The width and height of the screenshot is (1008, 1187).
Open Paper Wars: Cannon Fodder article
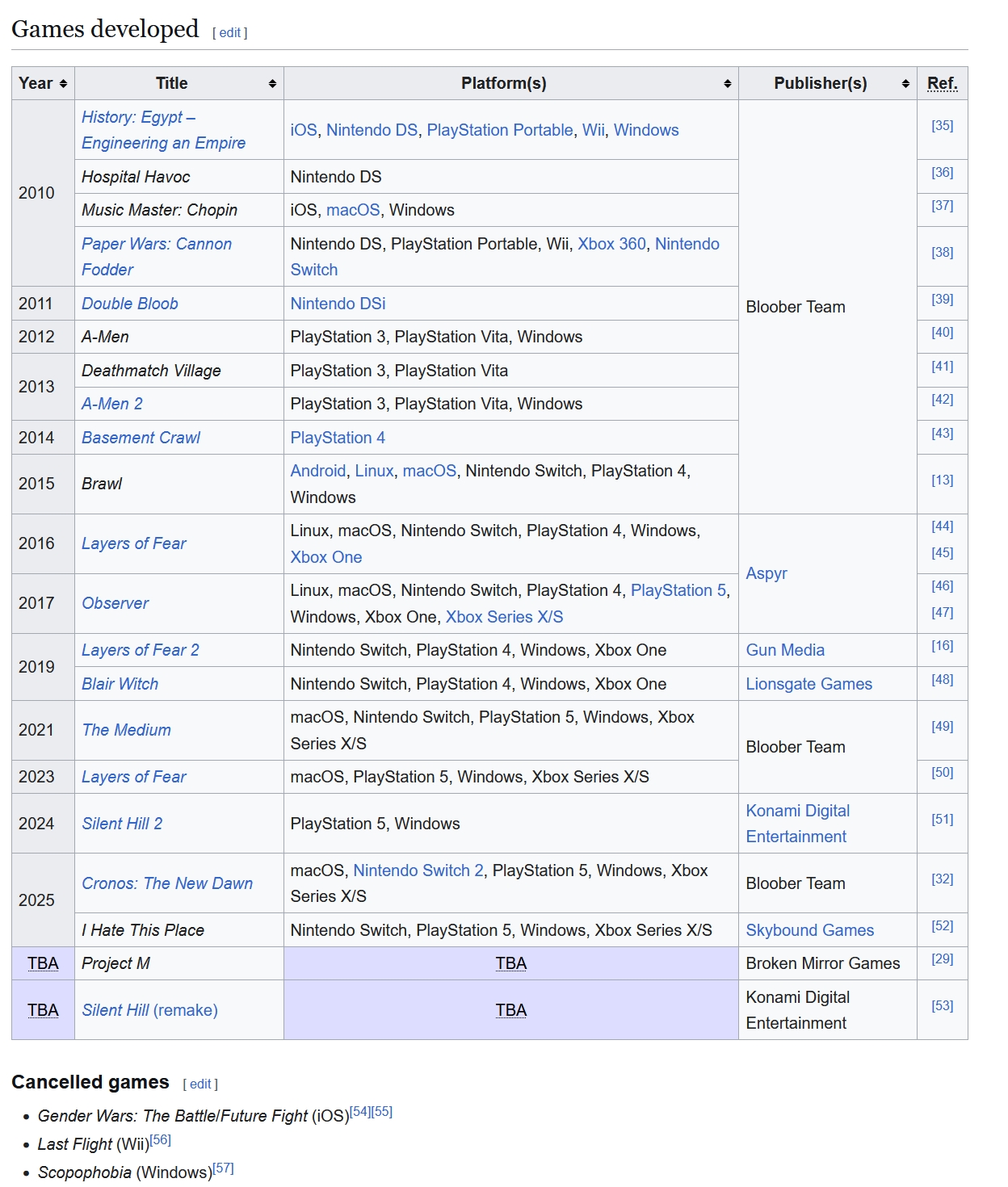coord(157,257)
